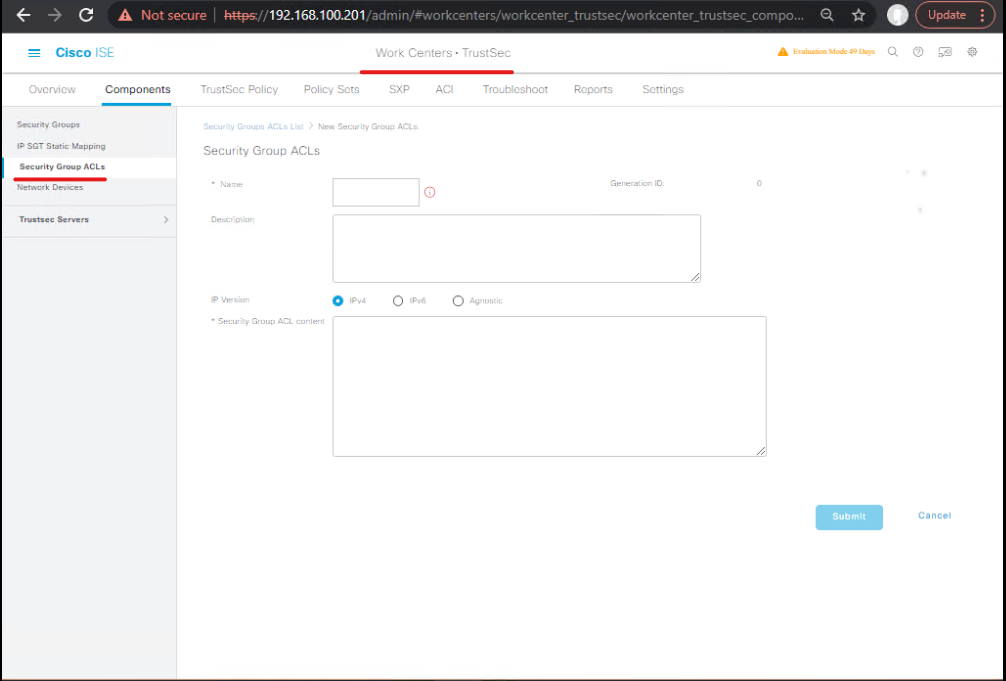
Task: Expand the Trustsec Servers section
Action: click(x=166, y=220)
